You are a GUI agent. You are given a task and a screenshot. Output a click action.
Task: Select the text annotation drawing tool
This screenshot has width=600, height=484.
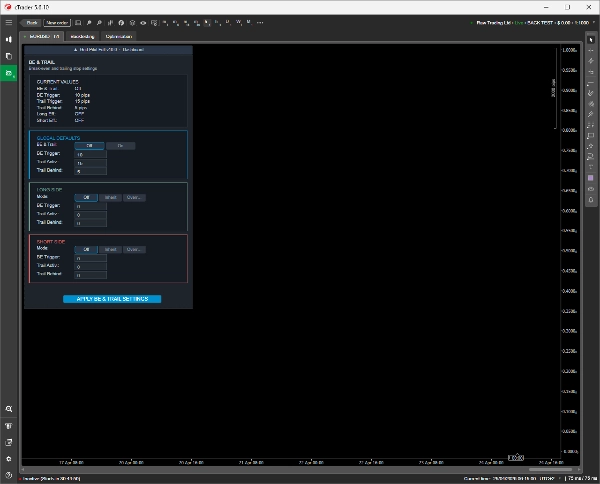(591, 167)
